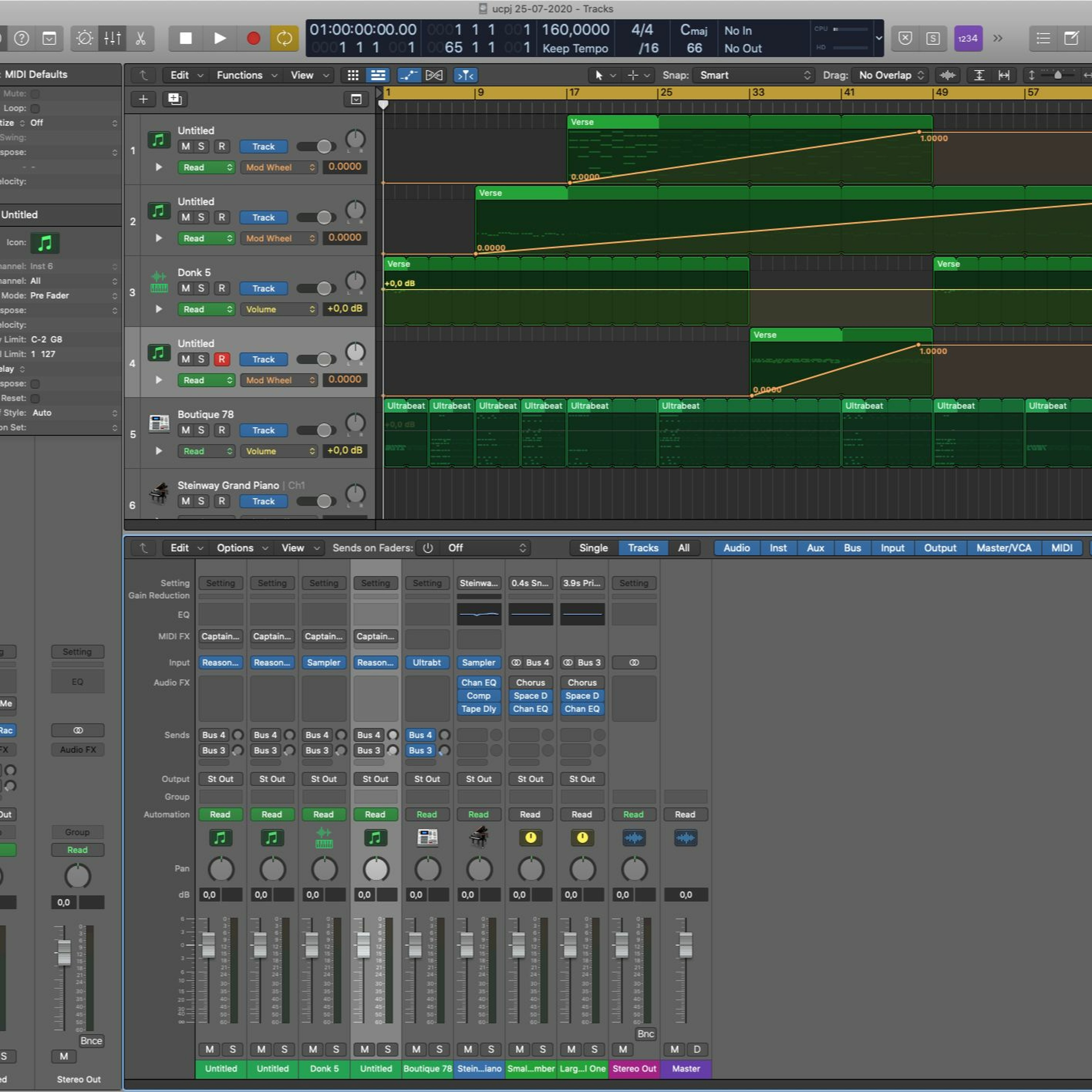Click the Single mixer view button

click(x=593, y=548)
